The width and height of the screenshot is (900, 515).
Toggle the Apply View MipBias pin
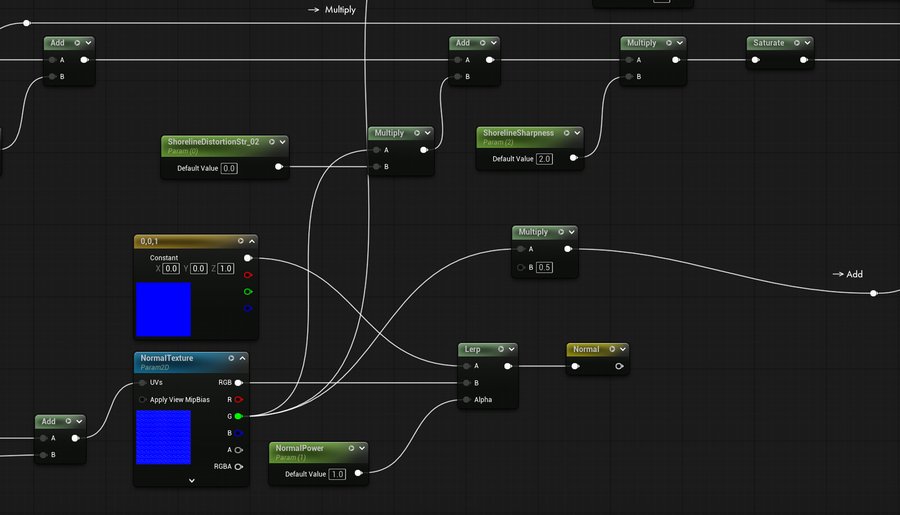tap(143, 399)
